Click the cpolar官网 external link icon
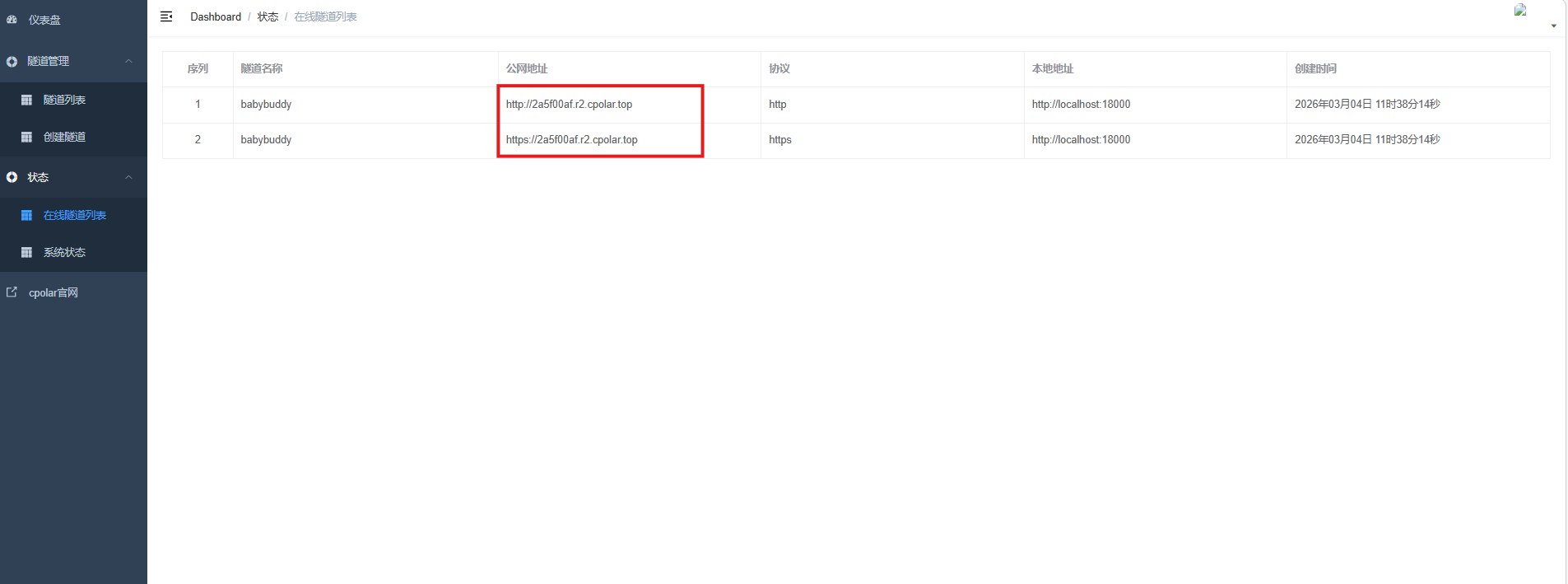 click(12, 292)
